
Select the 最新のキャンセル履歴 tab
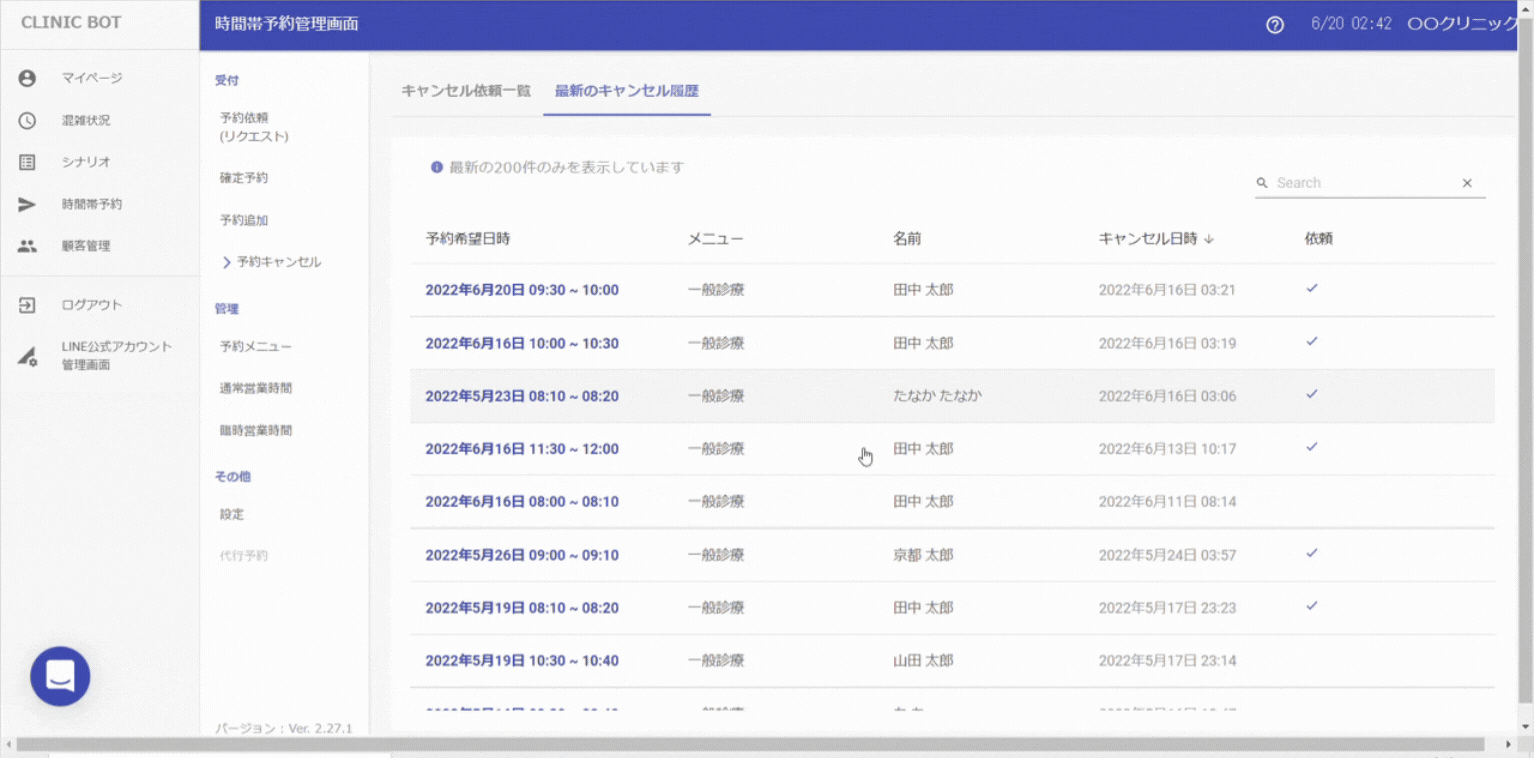click(x=627, y=91)
